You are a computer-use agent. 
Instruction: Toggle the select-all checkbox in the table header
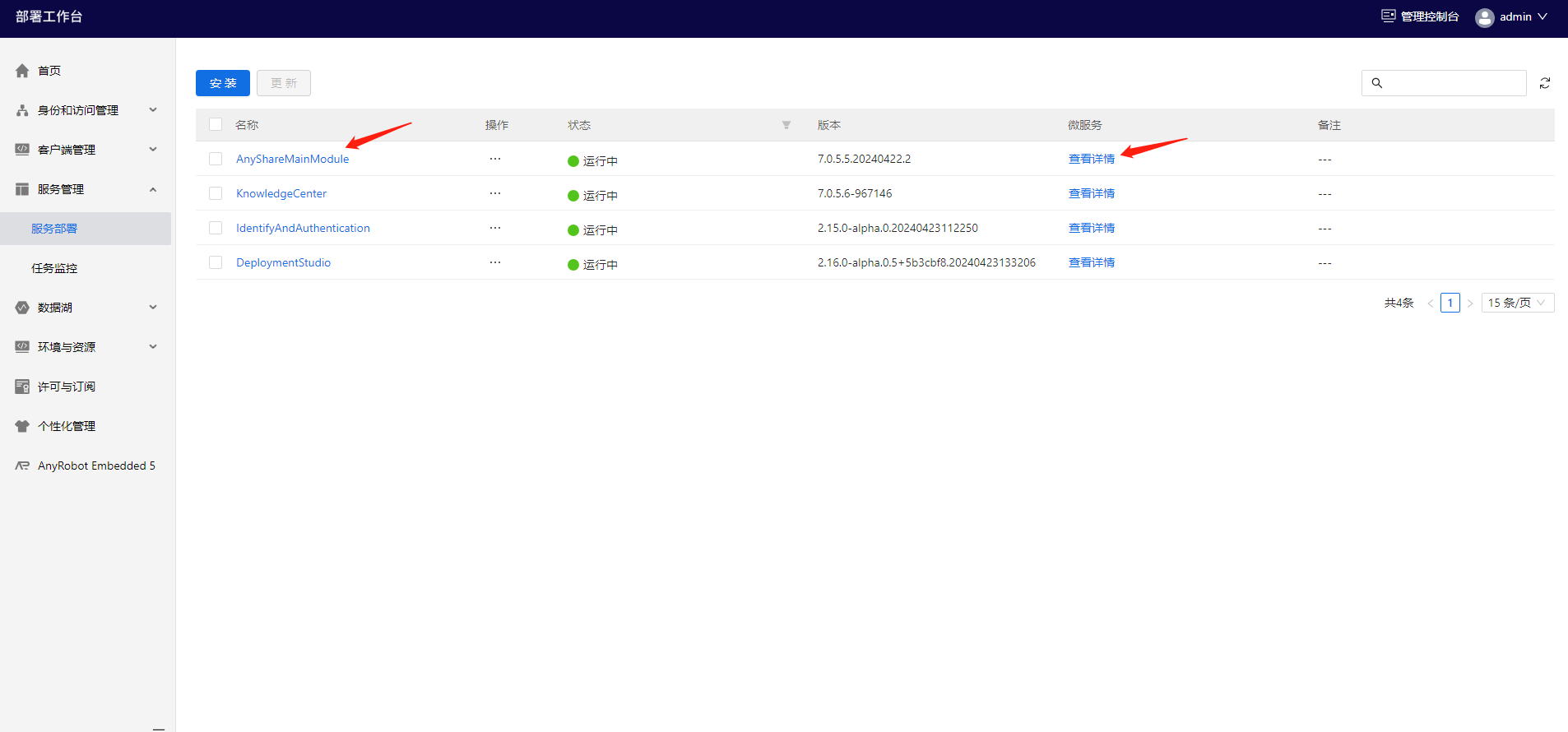pyautogui.click(x=216, y=124)
